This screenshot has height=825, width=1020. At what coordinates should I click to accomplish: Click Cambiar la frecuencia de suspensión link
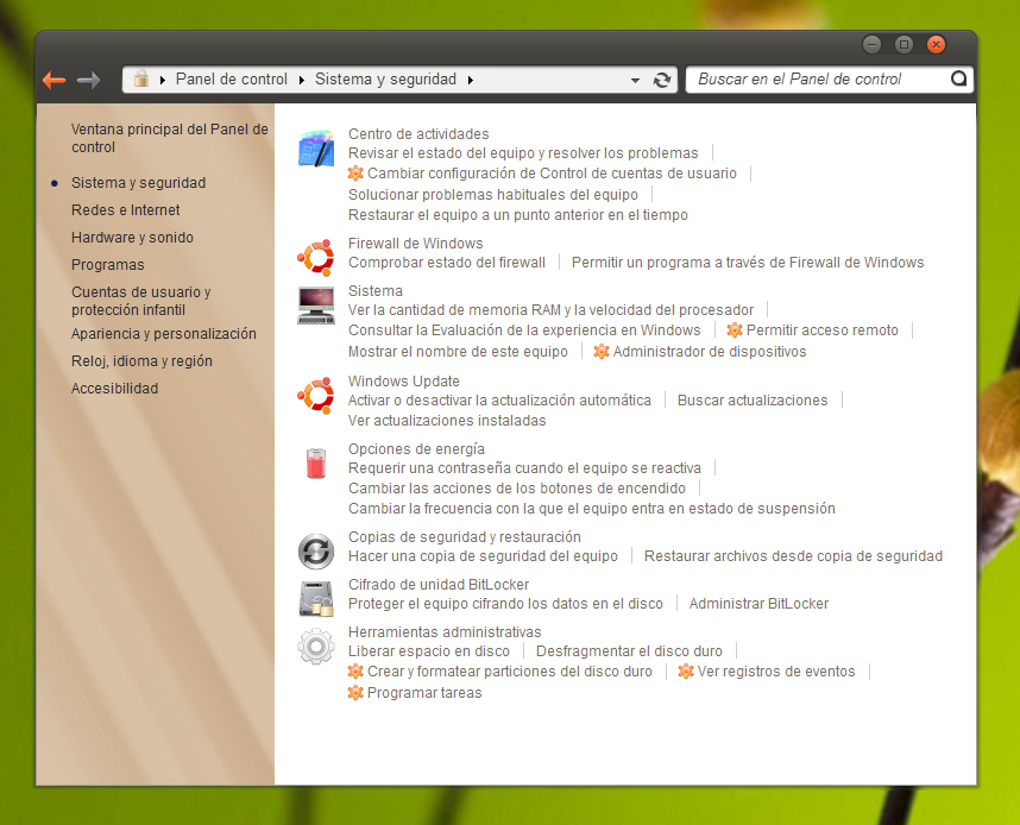click(591, 508)
